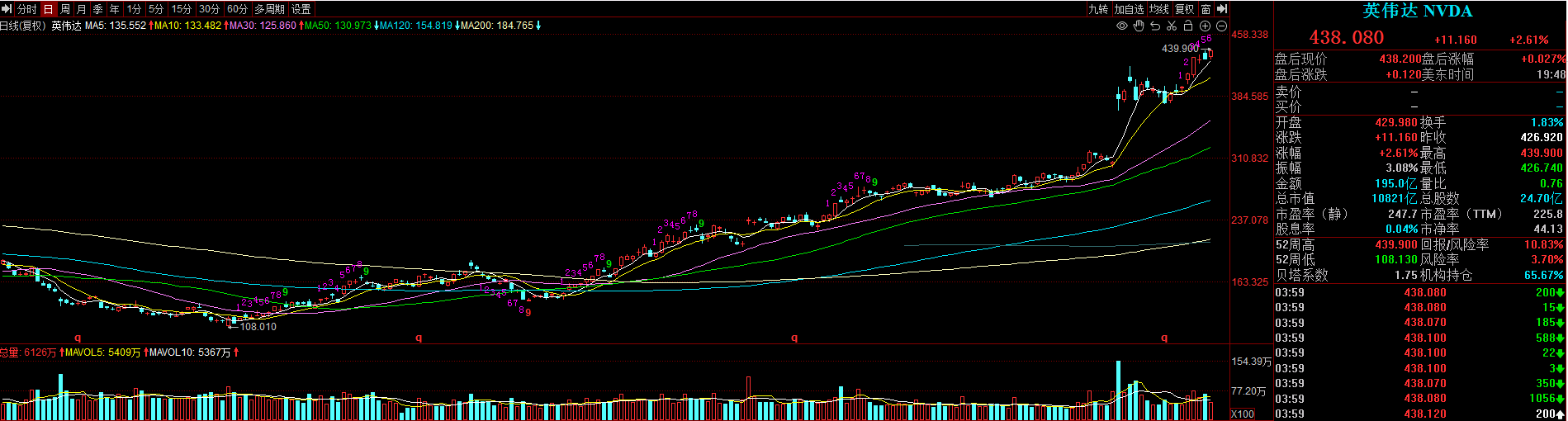The height and width of the screenshot is (421, 1568).
Task: Select the 日 daily period tab
Action: tap(48, 9)
